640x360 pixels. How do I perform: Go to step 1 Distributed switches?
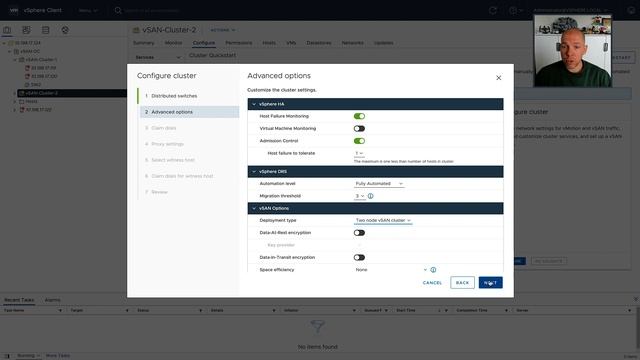pyautogui.click(x=174, y=96)
